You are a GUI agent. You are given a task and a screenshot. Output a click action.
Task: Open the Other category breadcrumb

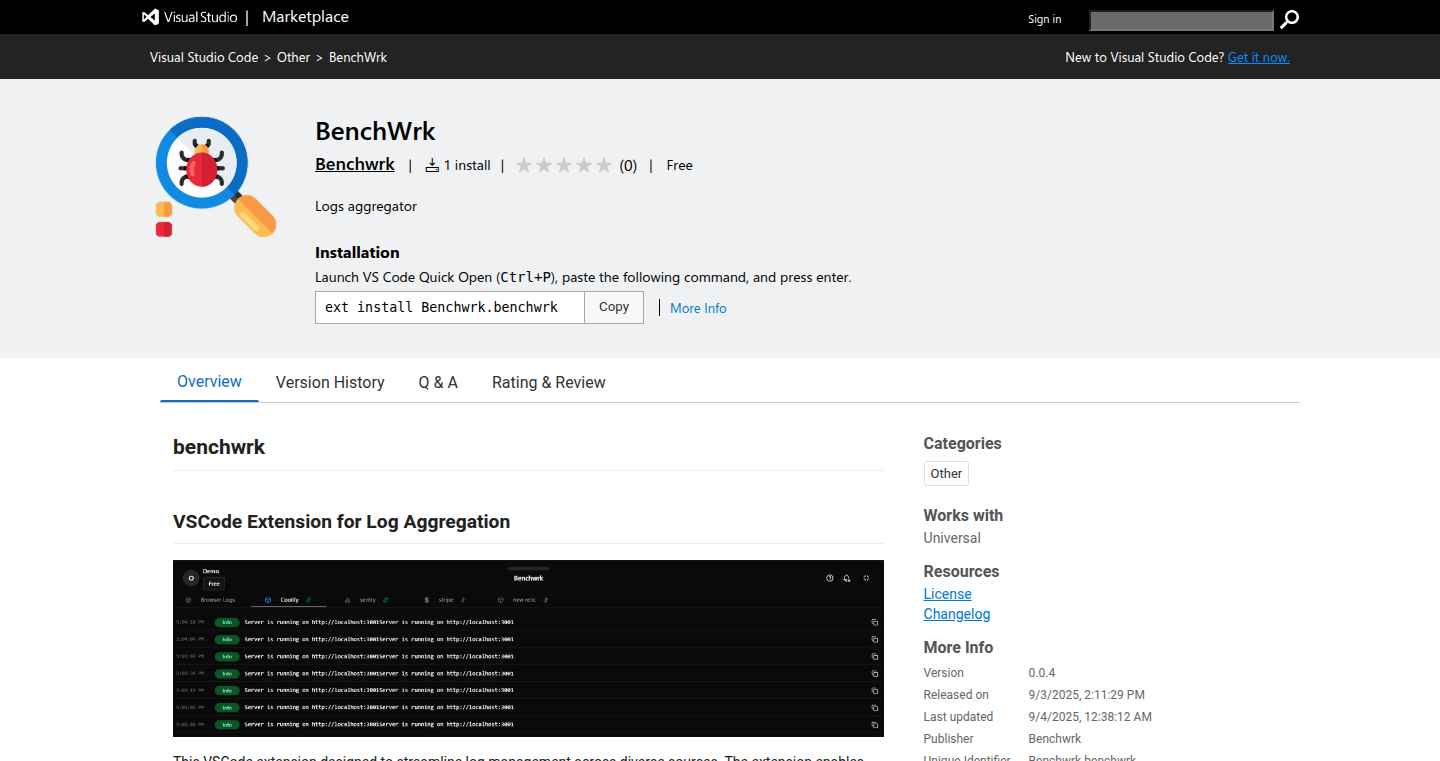coord(293,57)
